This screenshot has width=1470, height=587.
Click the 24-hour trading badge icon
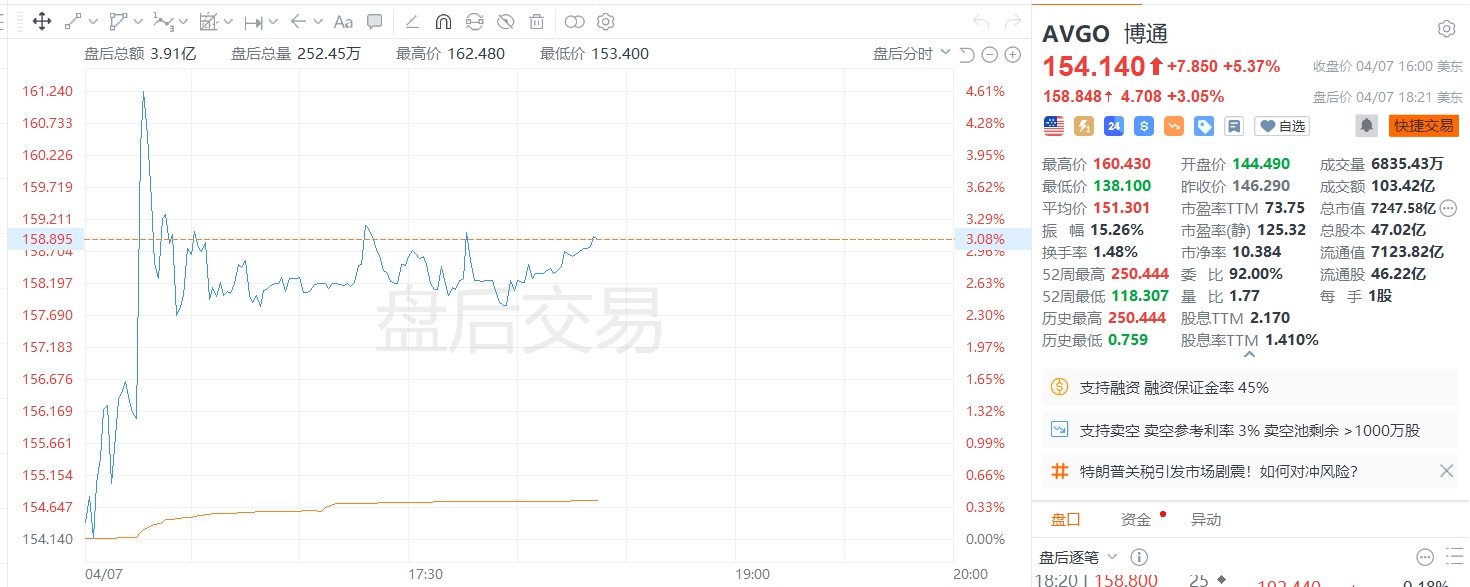1113,126
